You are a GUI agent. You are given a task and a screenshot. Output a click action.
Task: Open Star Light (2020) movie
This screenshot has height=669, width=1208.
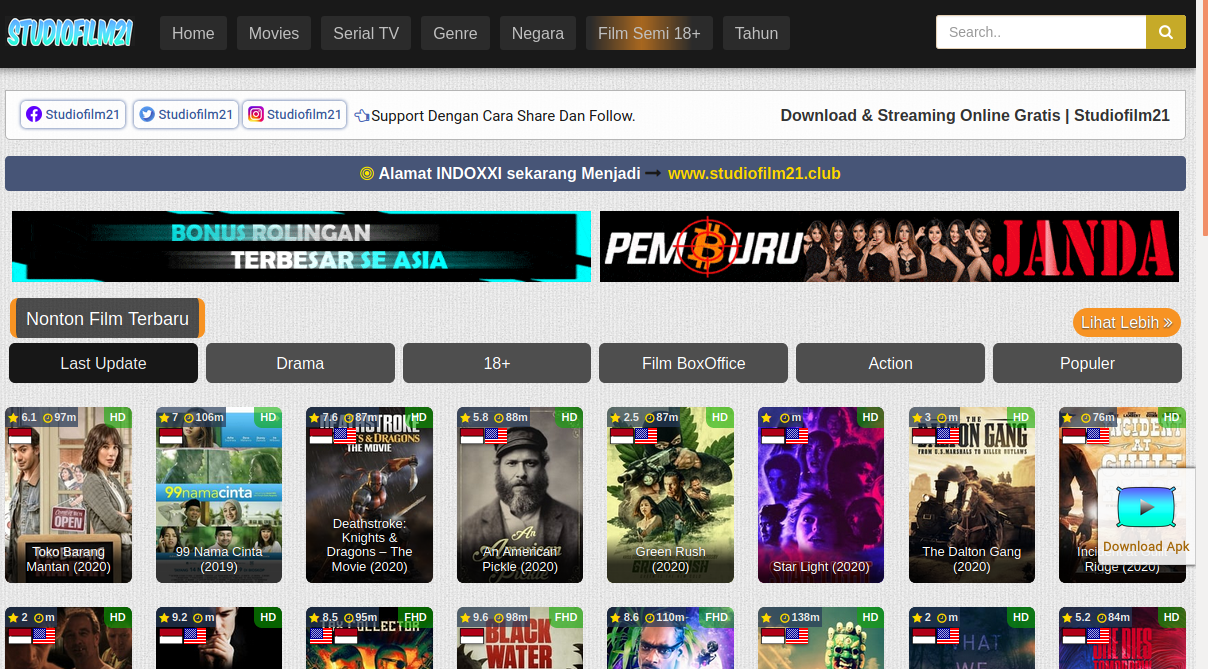tap(821, 495)
